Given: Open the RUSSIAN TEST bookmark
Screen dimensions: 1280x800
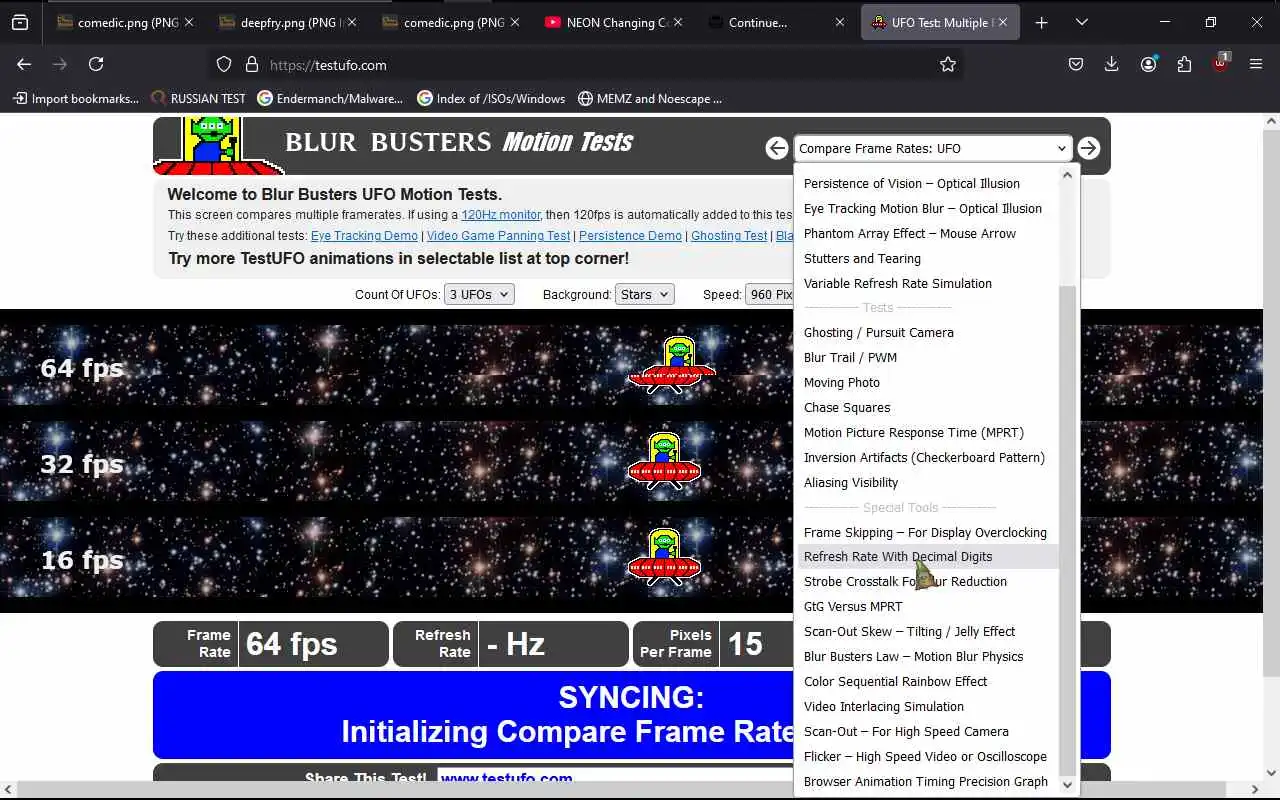Looking at the screenshot, I should click(x=198, y=98).
